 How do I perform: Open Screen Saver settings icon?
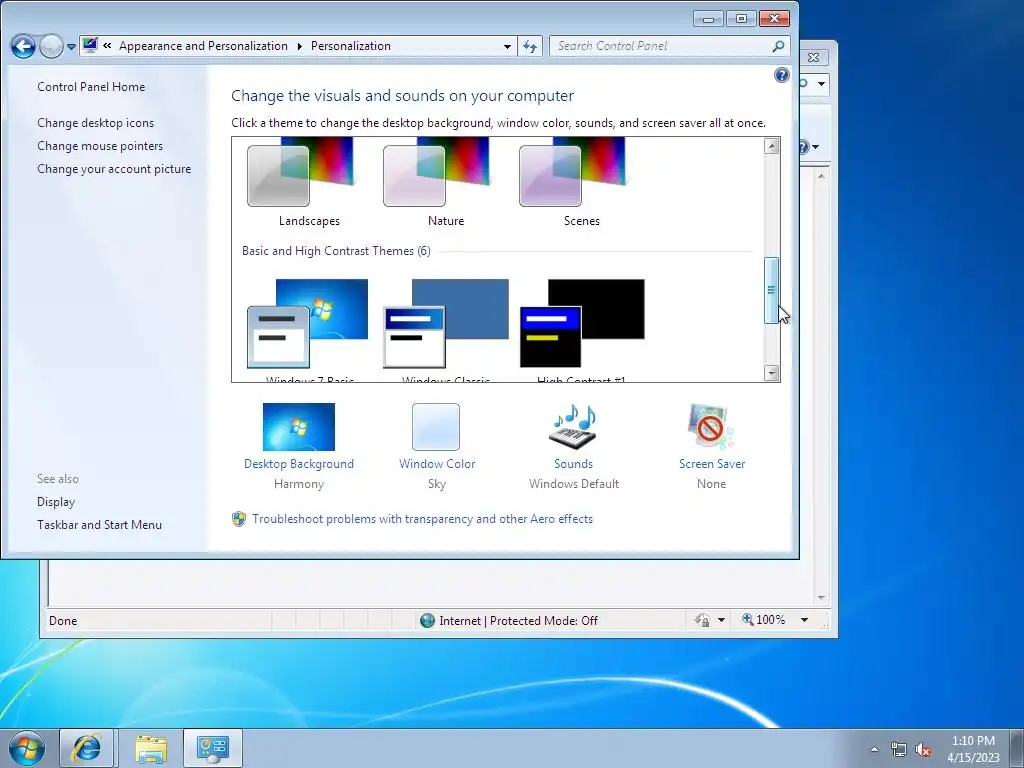(711, 426)
